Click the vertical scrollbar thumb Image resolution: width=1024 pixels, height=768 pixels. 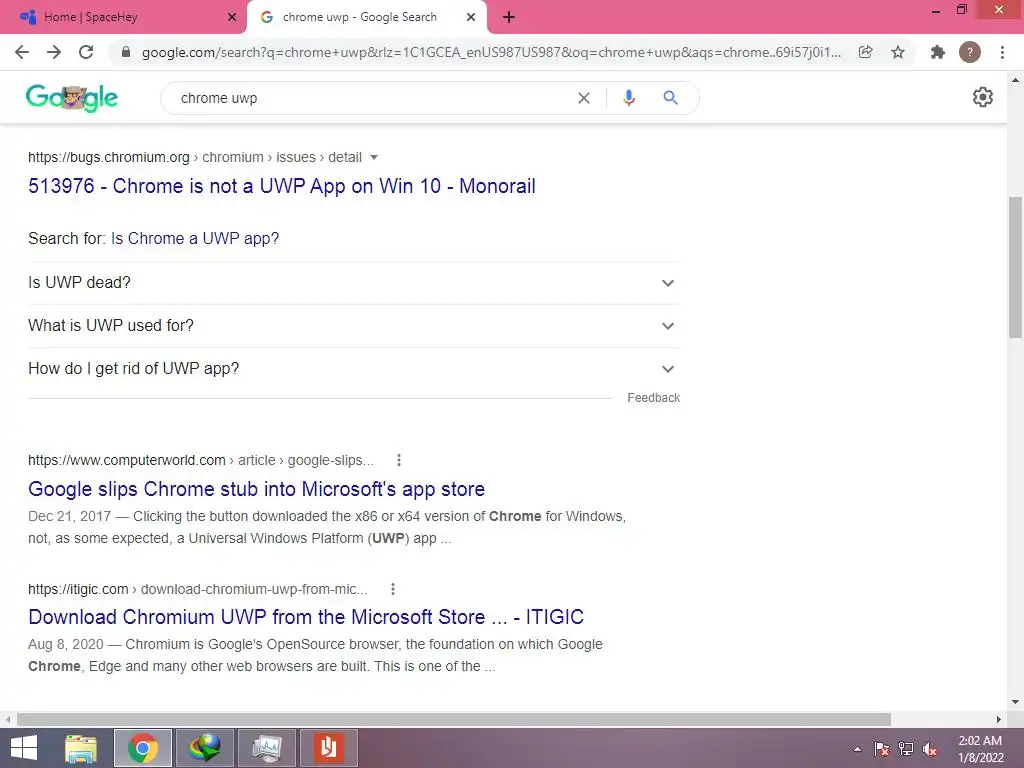[x=1015, y=267]
